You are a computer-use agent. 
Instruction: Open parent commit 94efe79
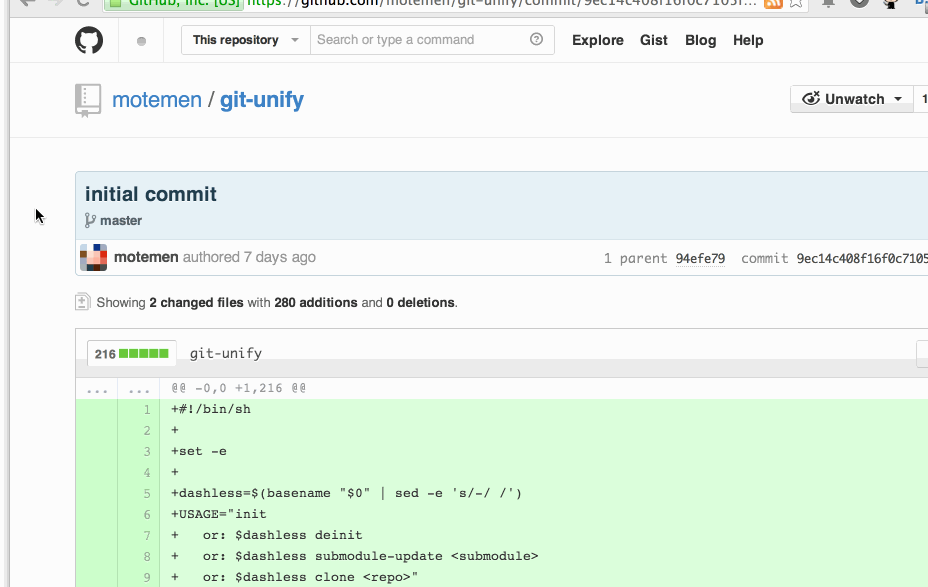click(x=700, y=259)
